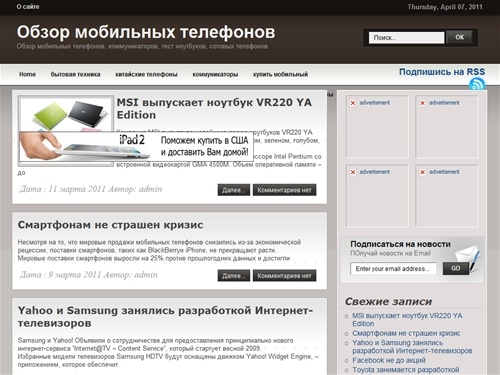Click 'Далее...' under the smartphones crisis article
This screenshot has width=500, height=375.
234,276
